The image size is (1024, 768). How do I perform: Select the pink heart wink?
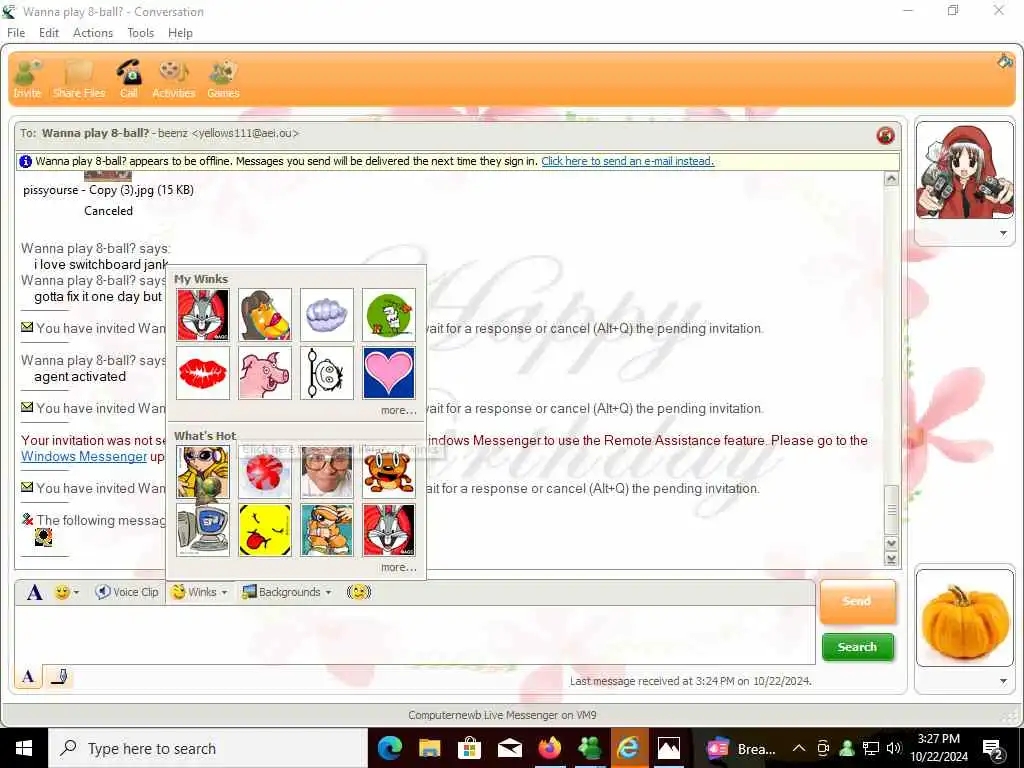click(x=389, y=373)
